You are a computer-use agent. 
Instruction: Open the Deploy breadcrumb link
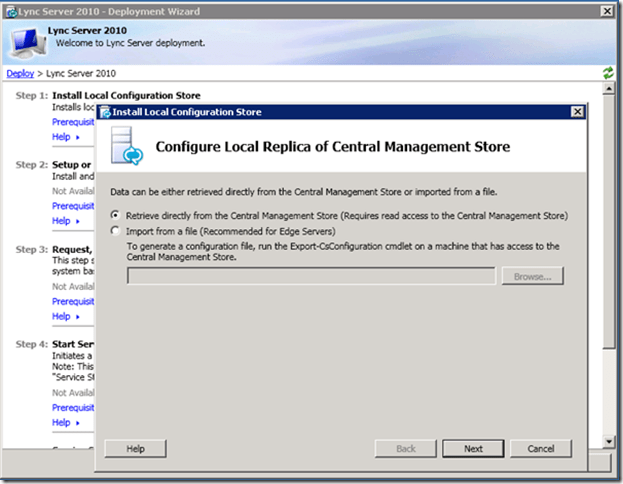click(20, 74)
